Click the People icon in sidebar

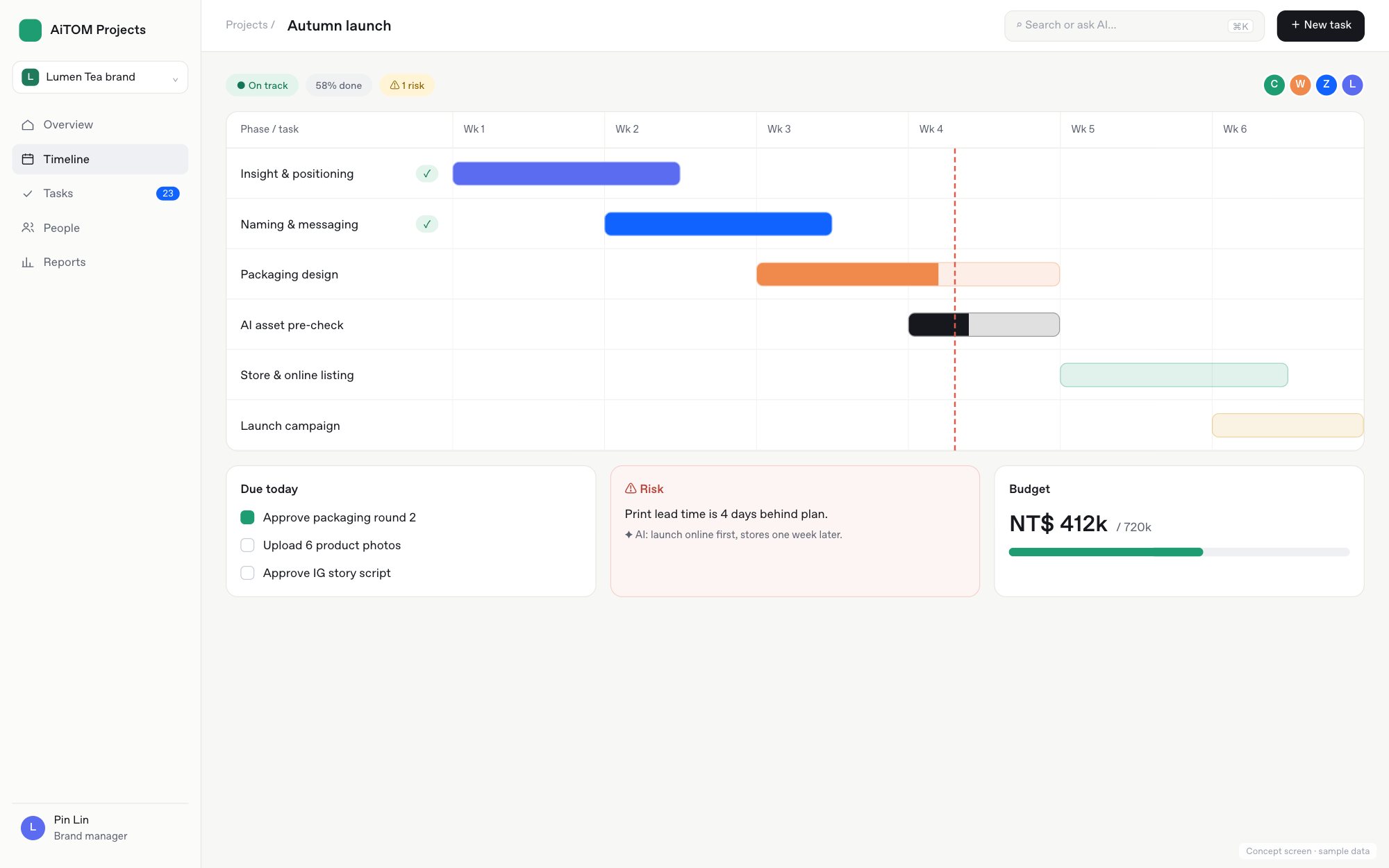point(28,228)
